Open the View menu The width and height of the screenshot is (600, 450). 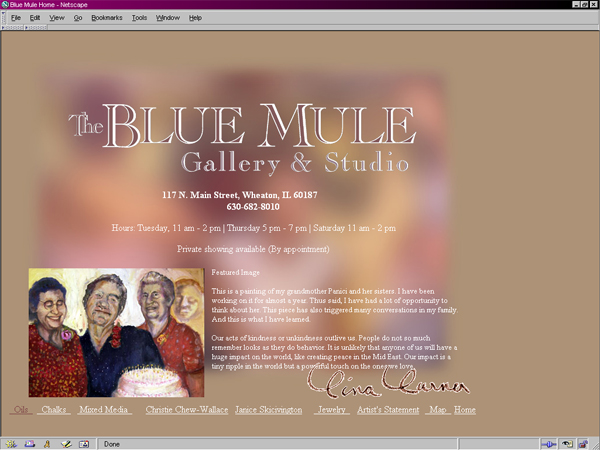[x=57, y=18]
